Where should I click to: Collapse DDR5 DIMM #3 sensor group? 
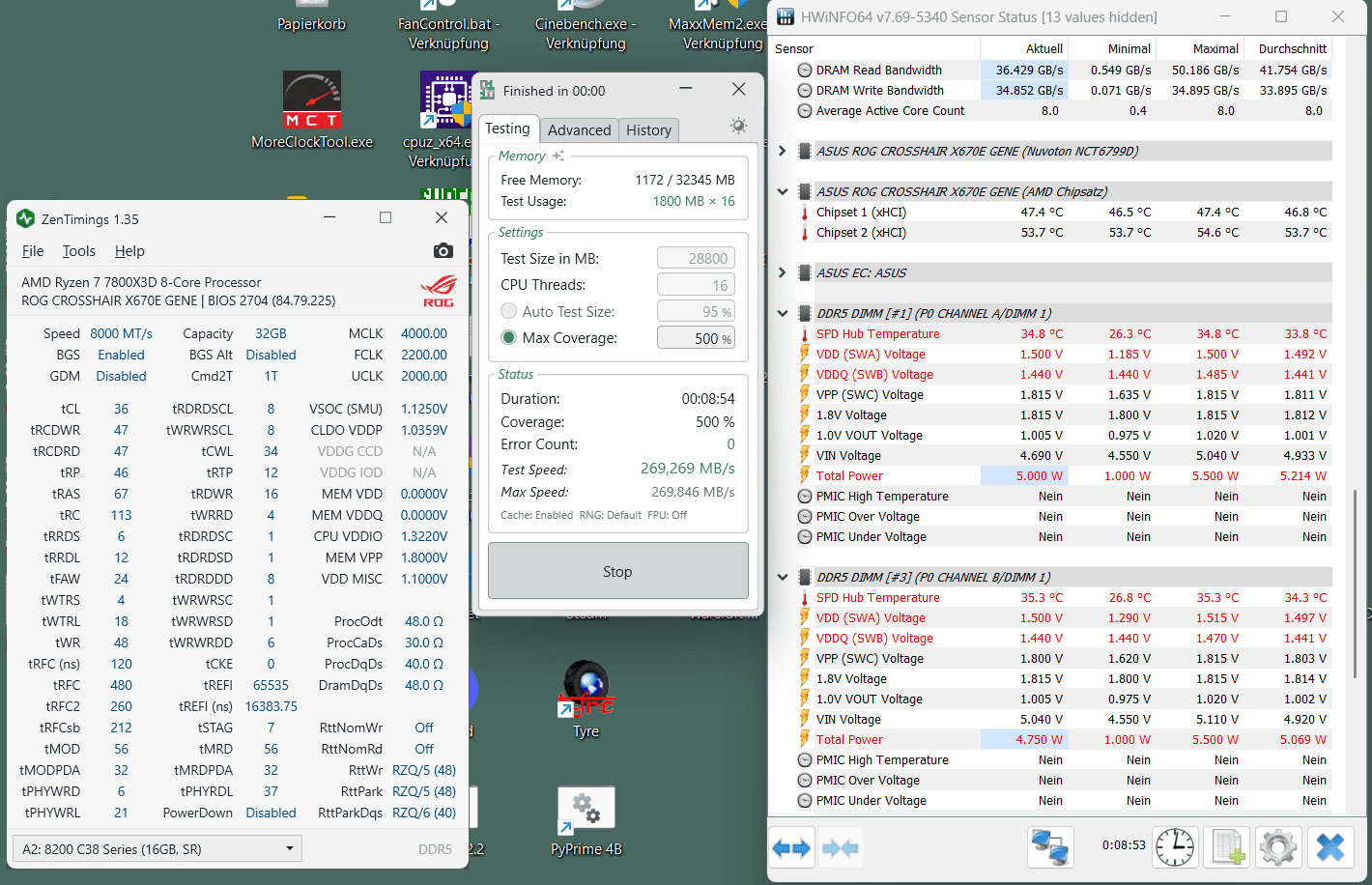[x=783, y=577]
